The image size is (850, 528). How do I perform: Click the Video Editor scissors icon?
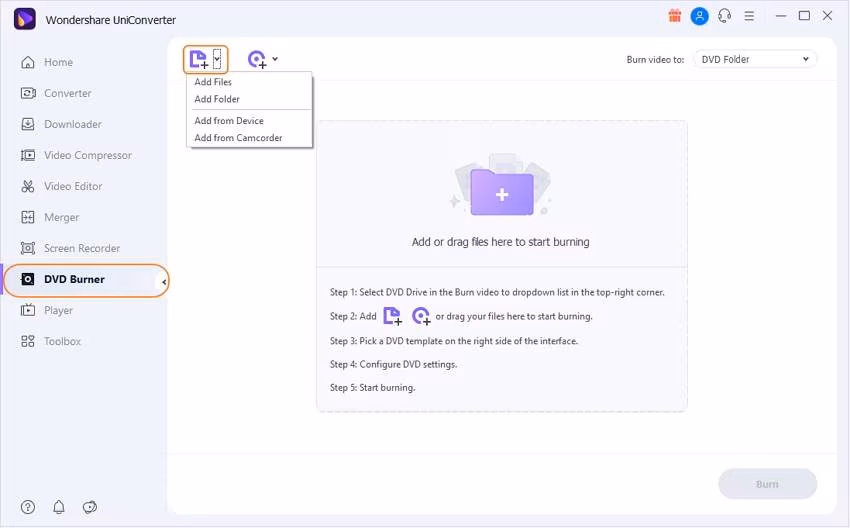tap(28, 186)
